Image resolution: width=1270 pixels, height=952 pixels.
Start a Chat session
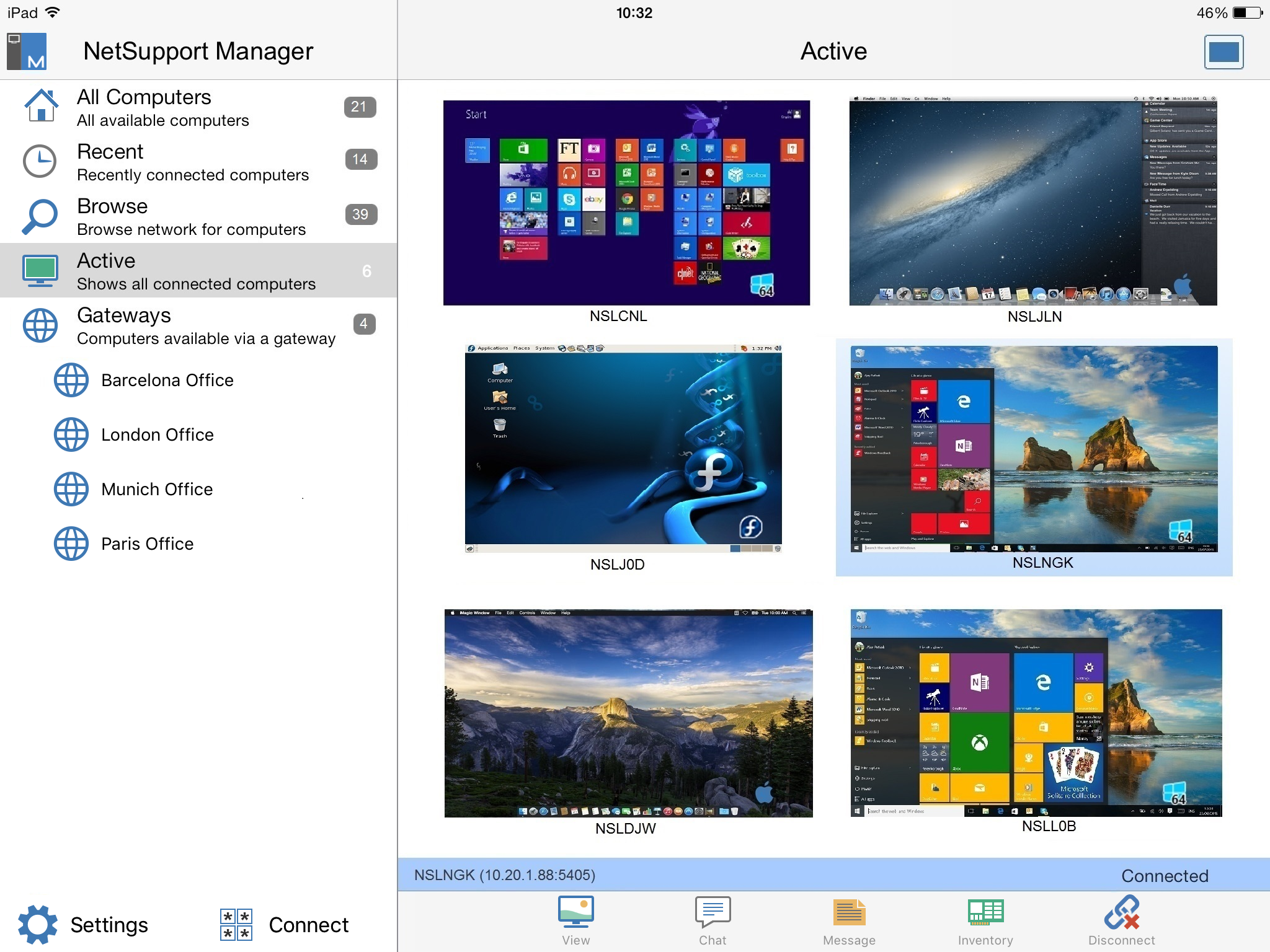[x=713, y=920]
